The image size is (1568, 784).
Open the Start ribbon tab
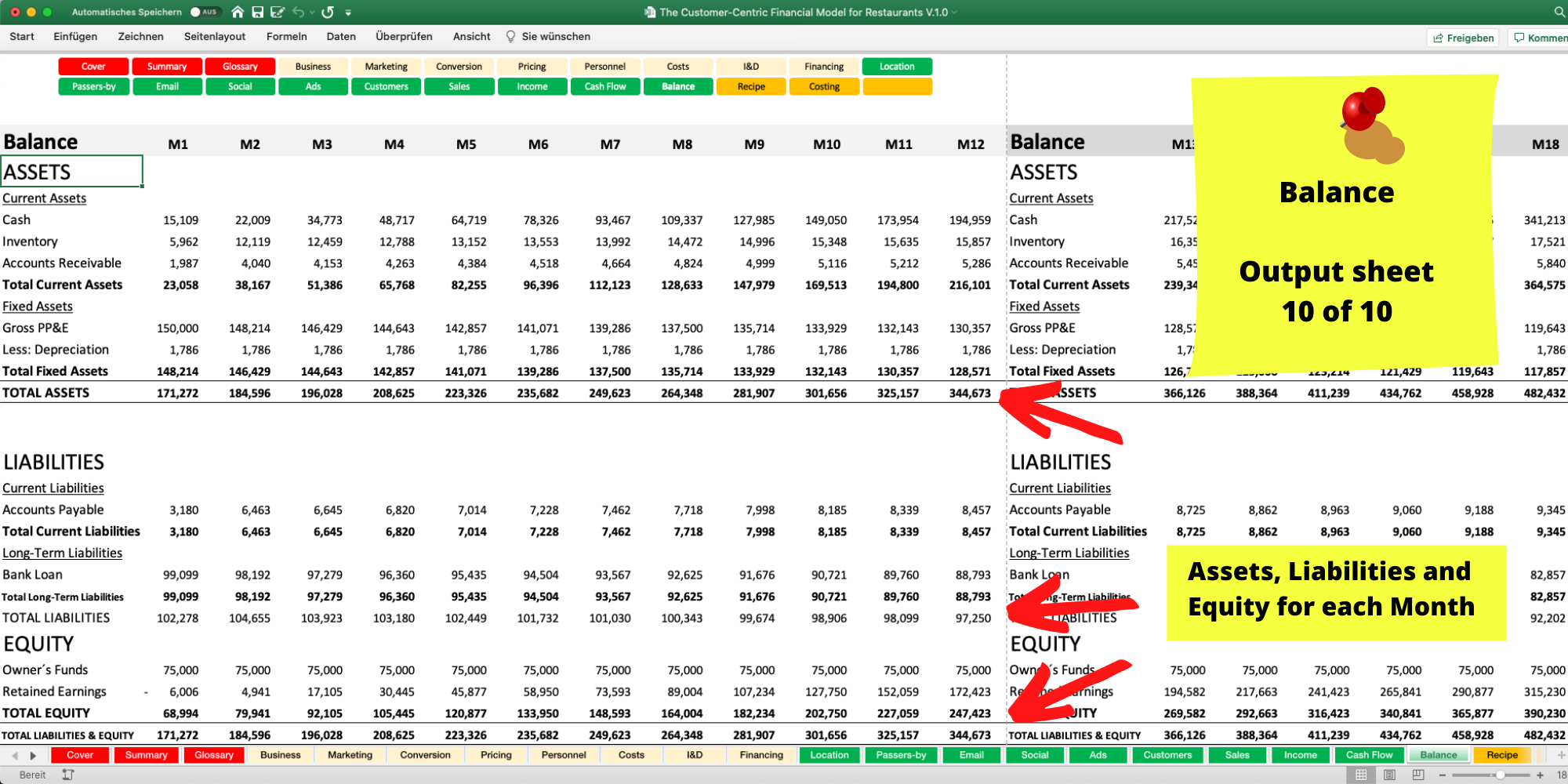[x=22, y=36]
